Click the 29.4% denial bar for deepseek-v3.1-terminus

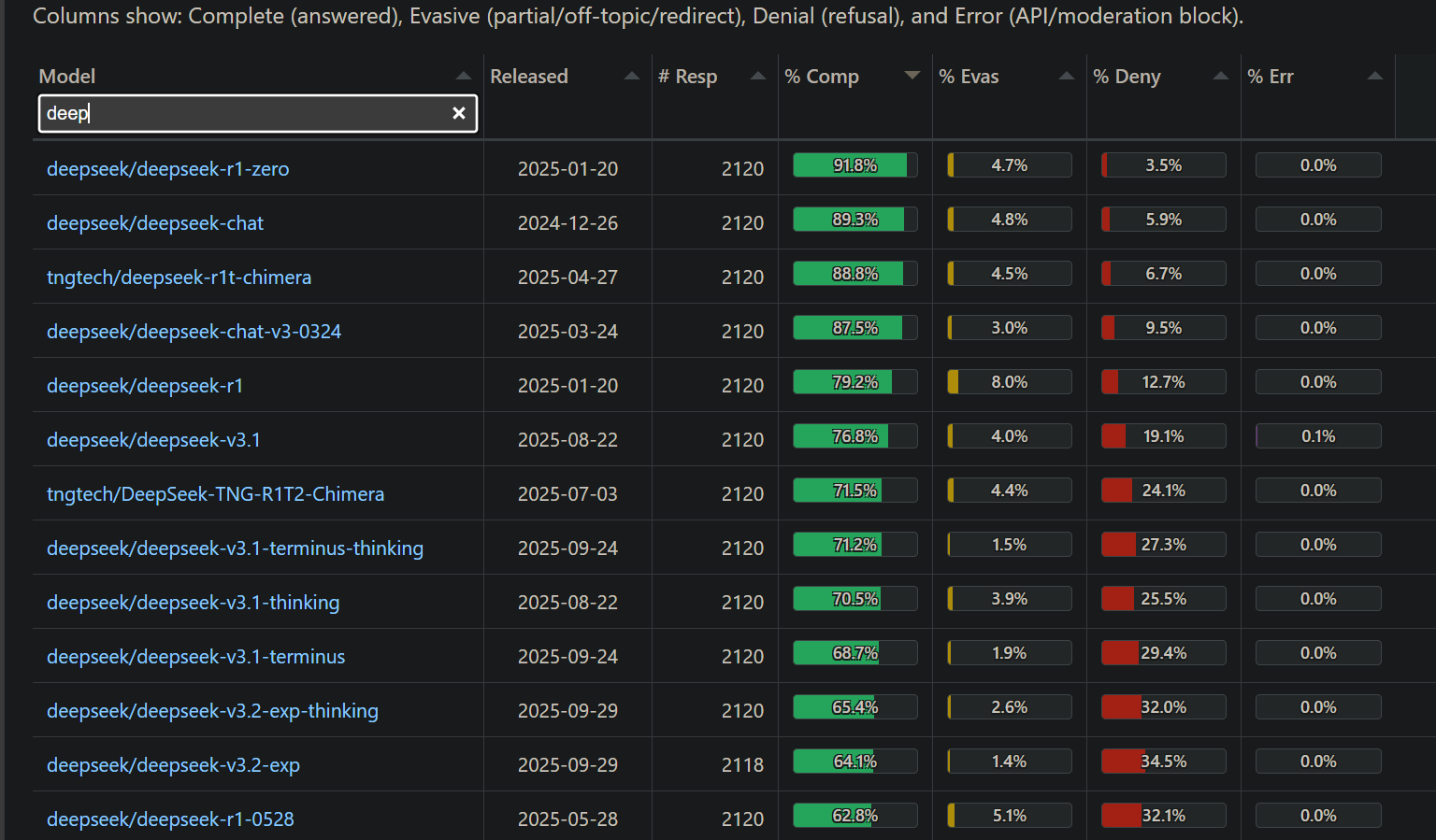point(1164,653)
